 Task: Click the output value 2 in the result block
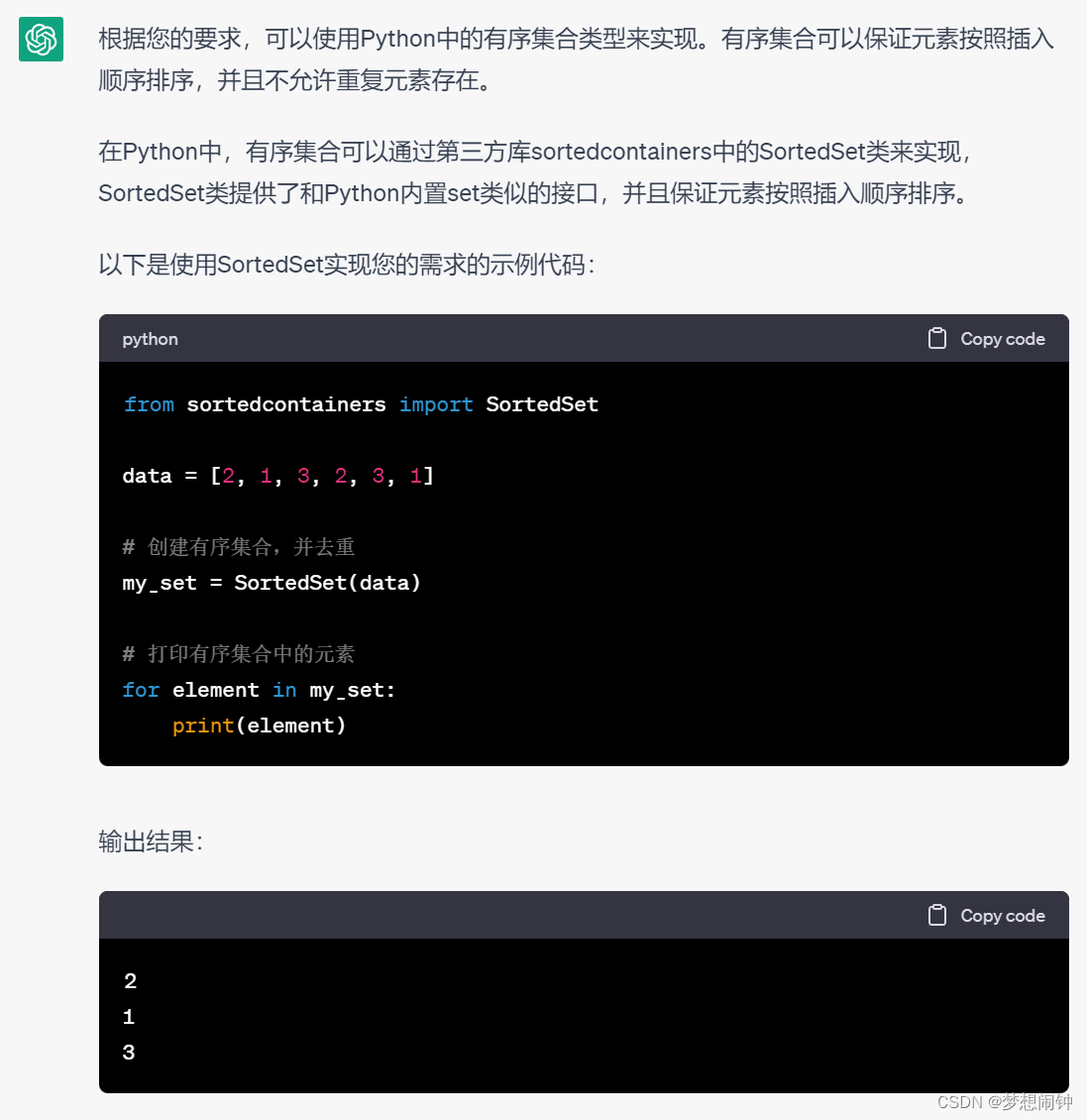click(x=130, y=980)
